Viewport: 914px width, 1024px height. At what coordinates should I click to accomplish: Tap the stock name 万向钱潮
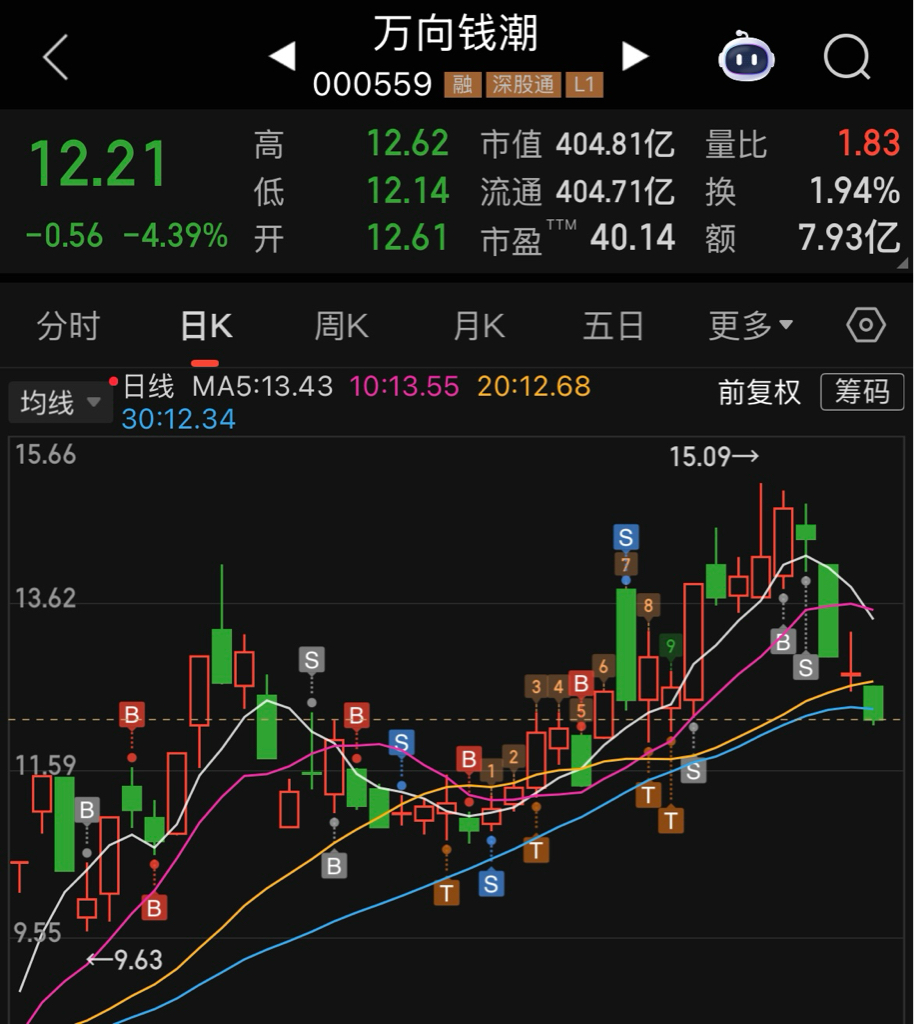[456, 33]
